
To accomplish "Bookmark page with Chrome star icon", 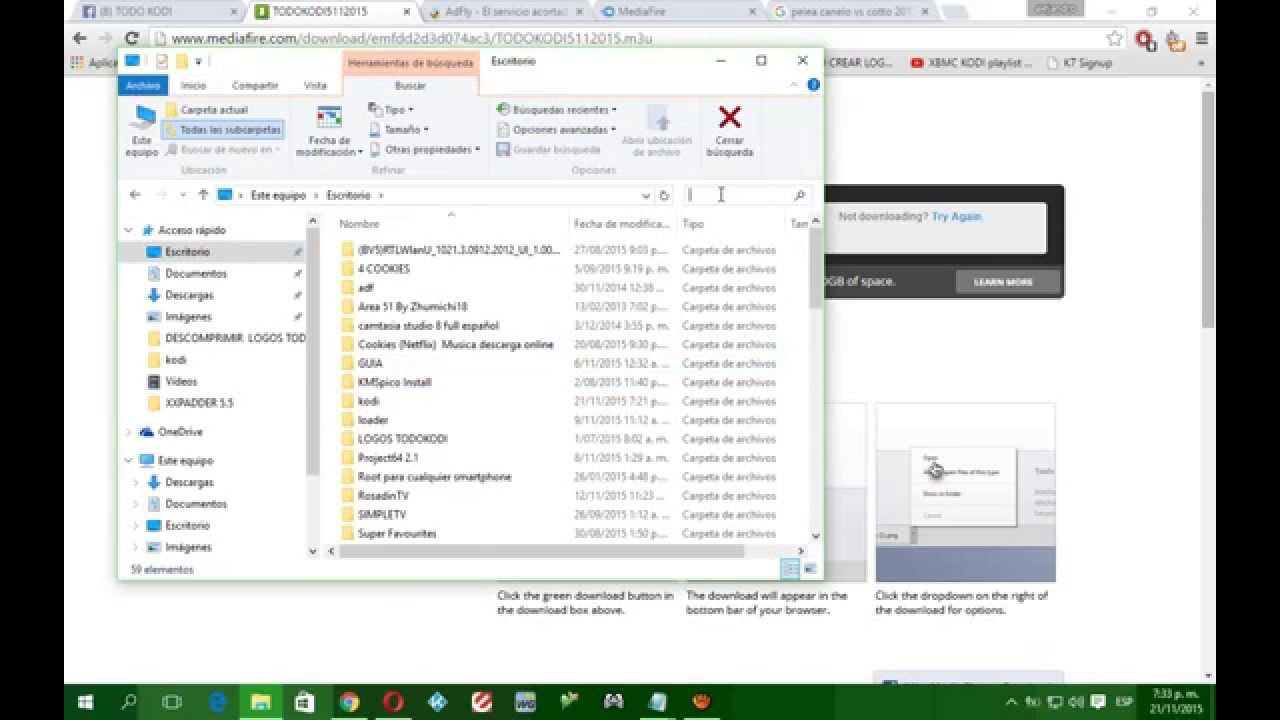I will [x=1115, y=39].
